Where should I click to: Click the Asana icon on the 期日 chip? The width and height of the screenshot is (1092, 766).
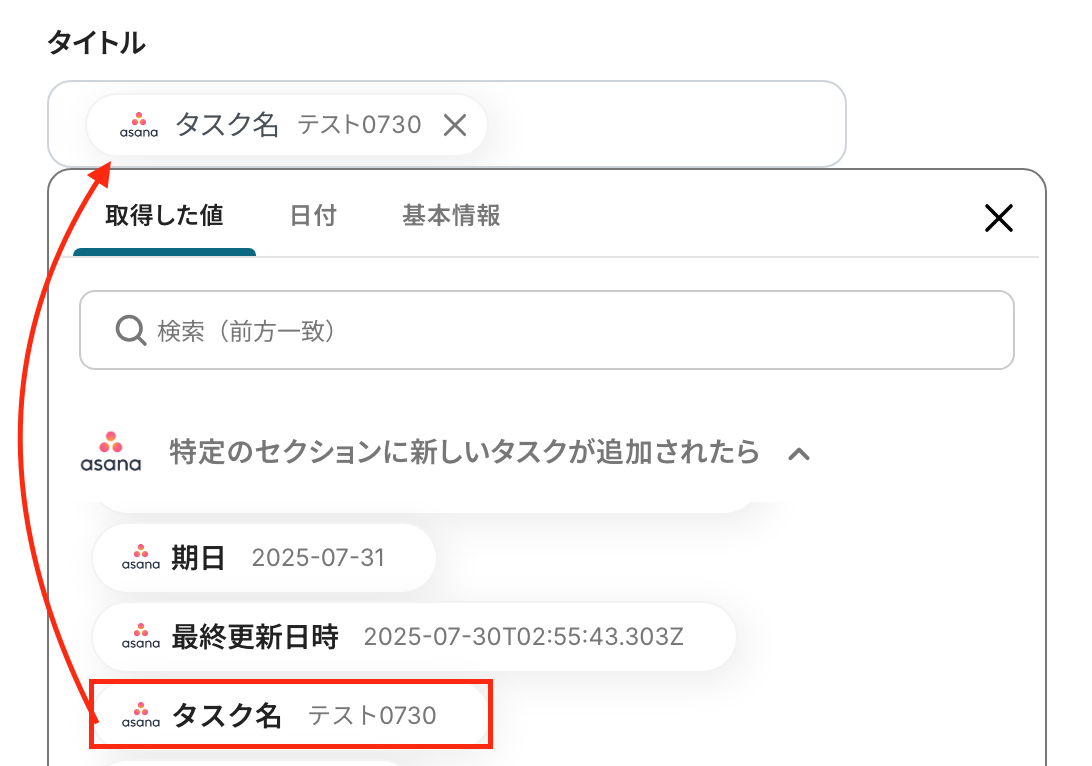pyautogui.click(x=141, y=558)
